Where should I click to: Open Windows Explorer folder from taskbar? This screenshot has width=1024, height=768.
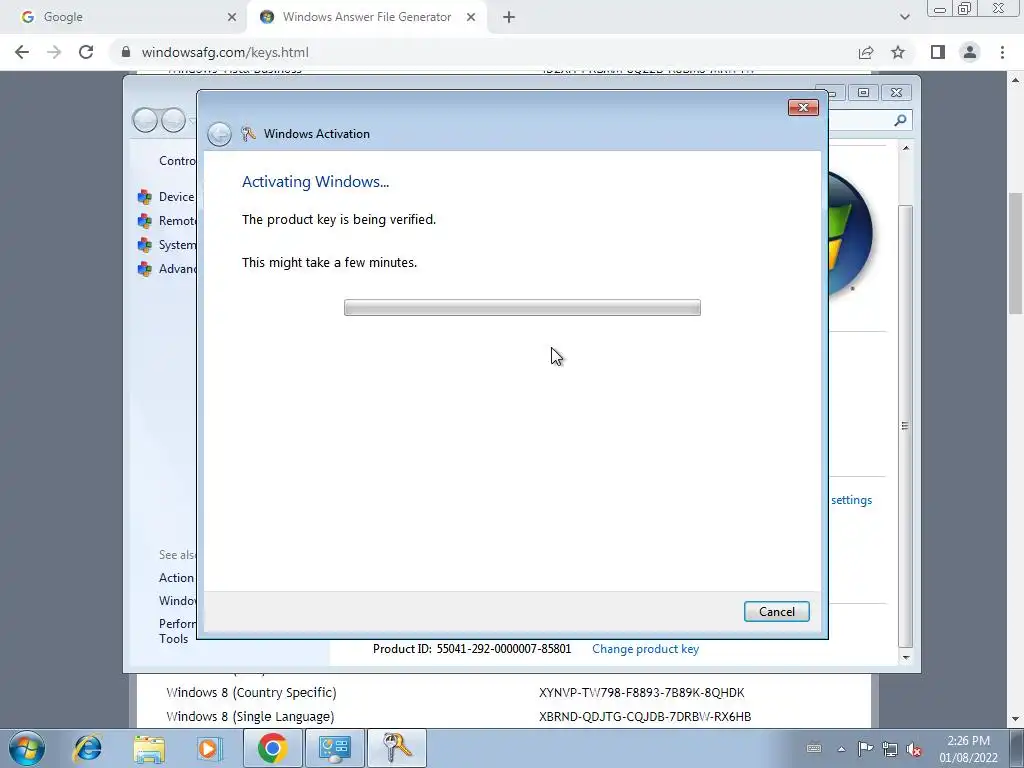pyautogui.click(x=149, y=748)
